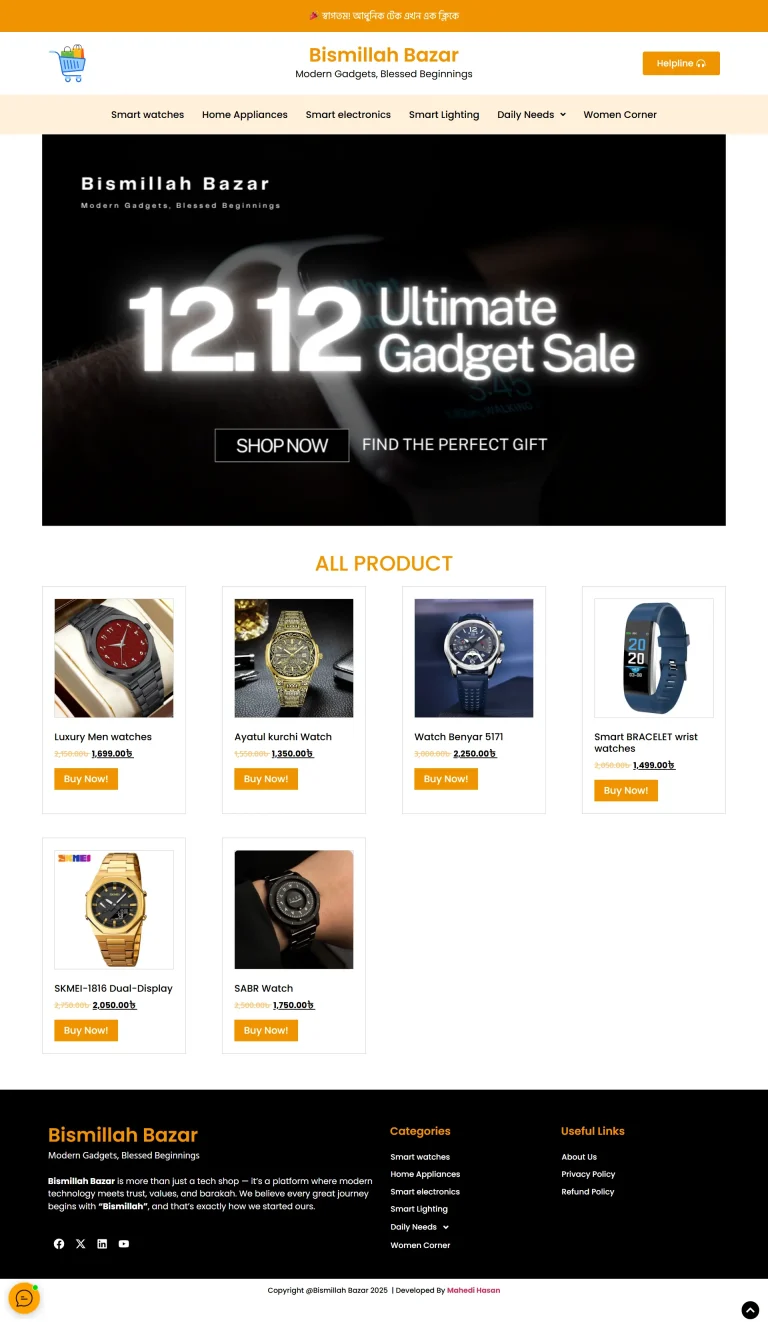
Task: Open the LinkedIn icon in footer
Action: (x=102, y=1244)
